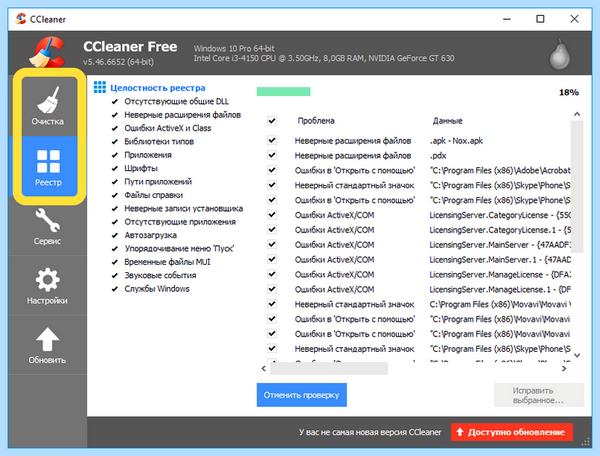Uncheck the .pdx result row checkbox
Screen dimensions: 600x456
pos(272,155)
